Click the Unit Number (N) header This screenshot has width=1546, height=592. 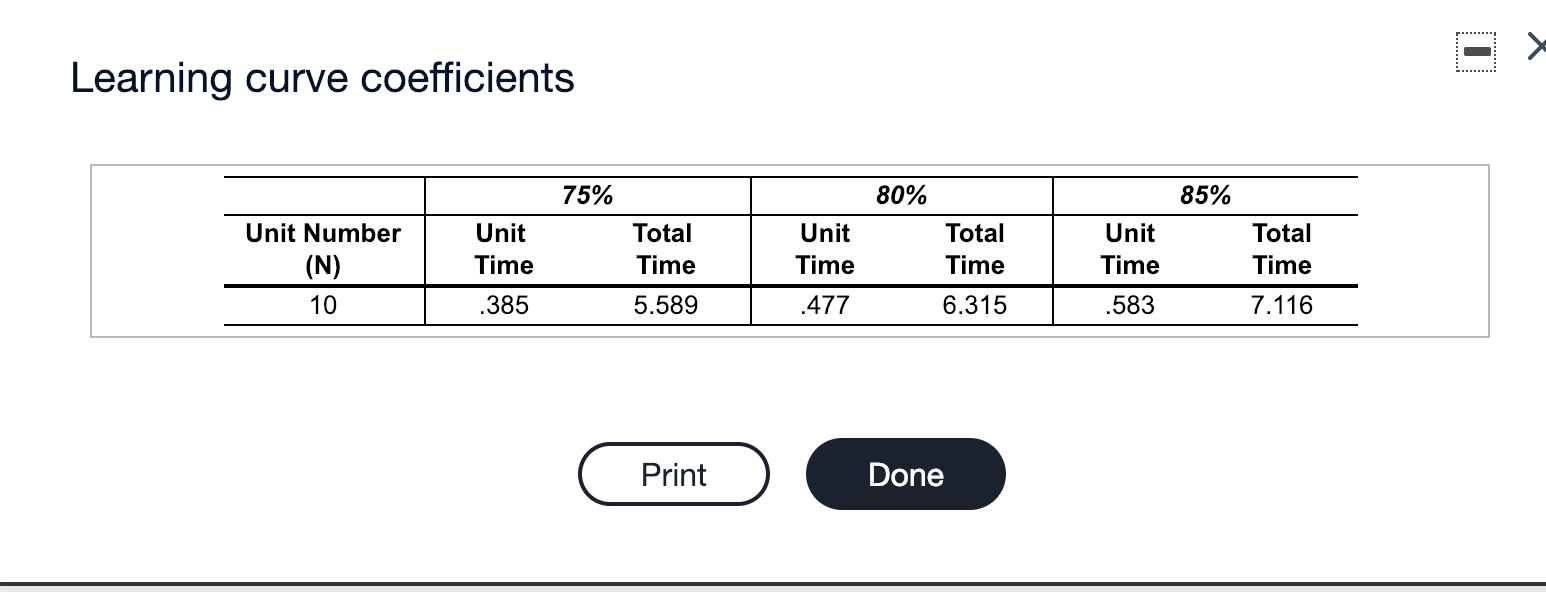coord(323,249)
